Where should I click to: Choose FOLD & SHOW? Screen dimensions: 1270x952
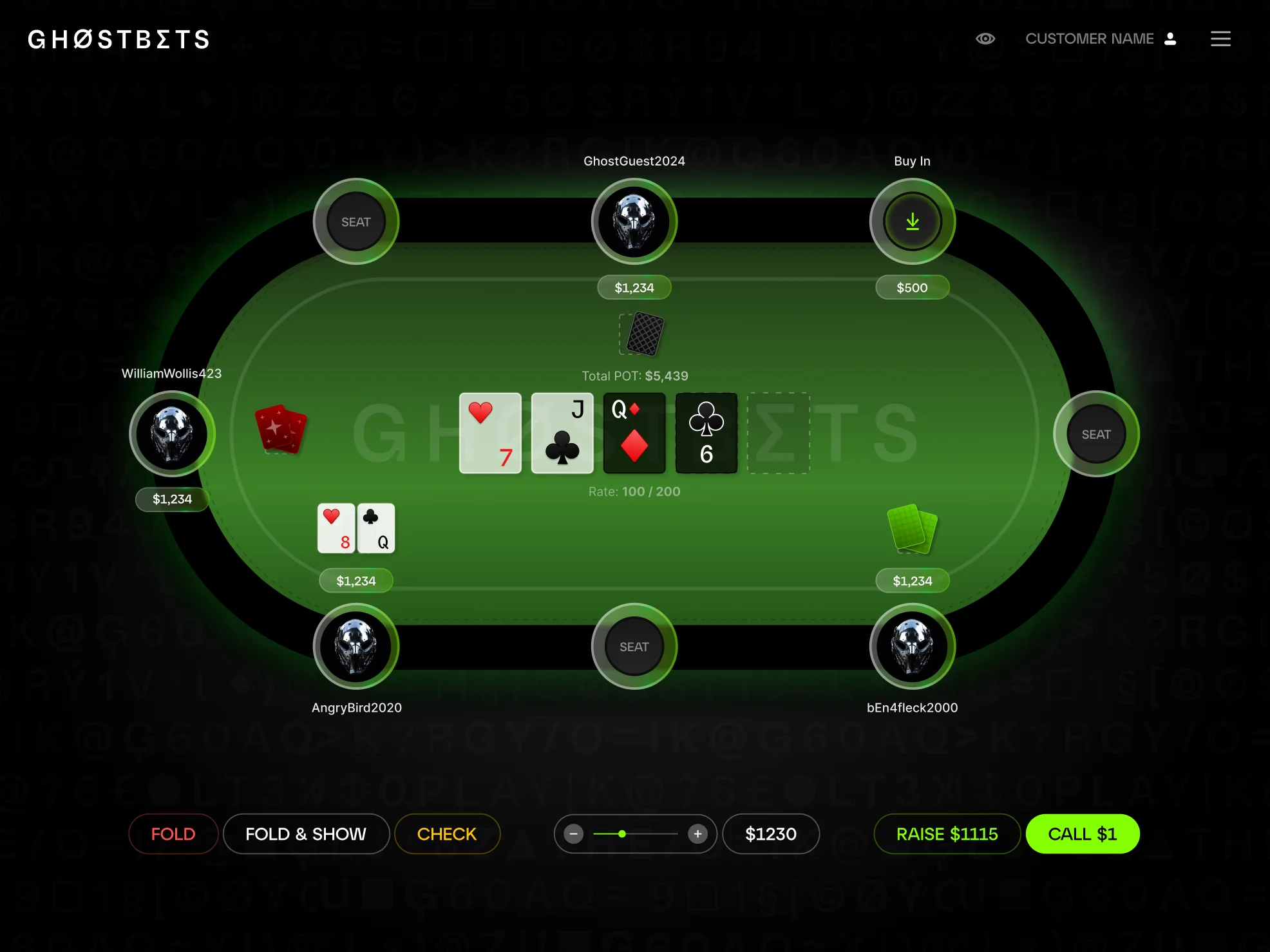click(x=306, y=834)
